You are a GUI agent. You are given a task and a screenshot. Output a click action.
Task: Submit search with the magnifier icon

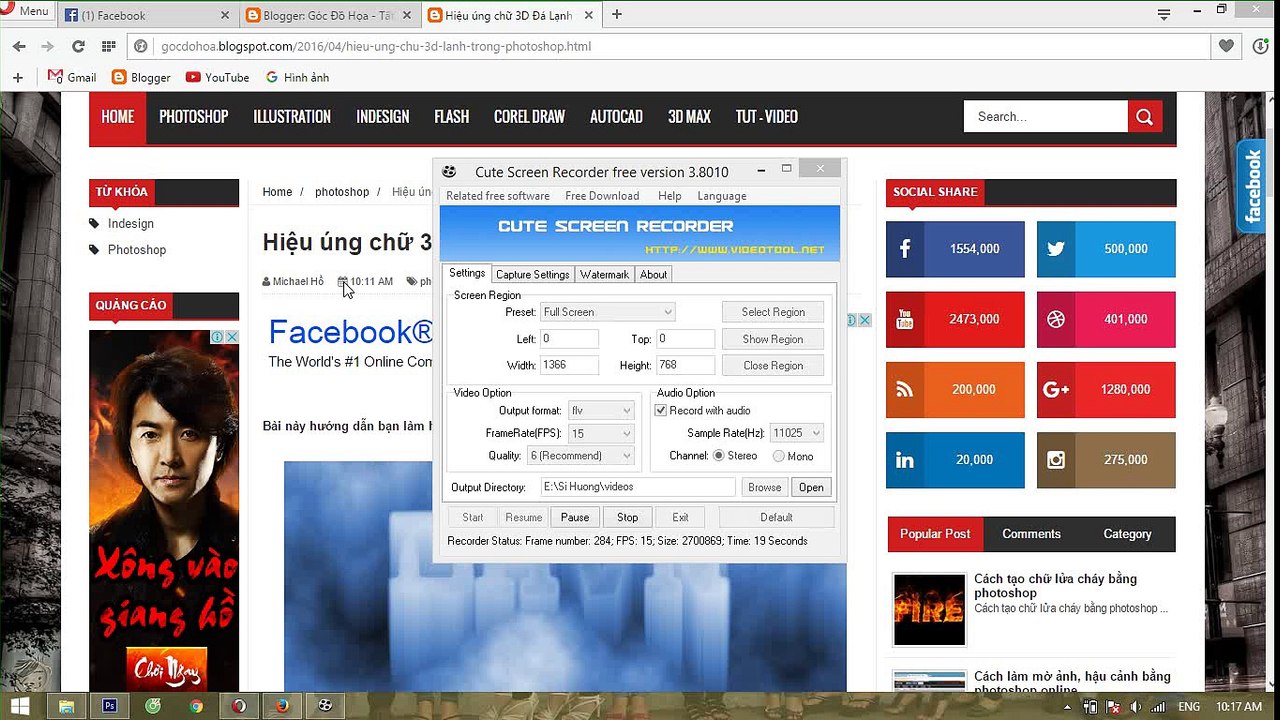(x=1145, y=116)
